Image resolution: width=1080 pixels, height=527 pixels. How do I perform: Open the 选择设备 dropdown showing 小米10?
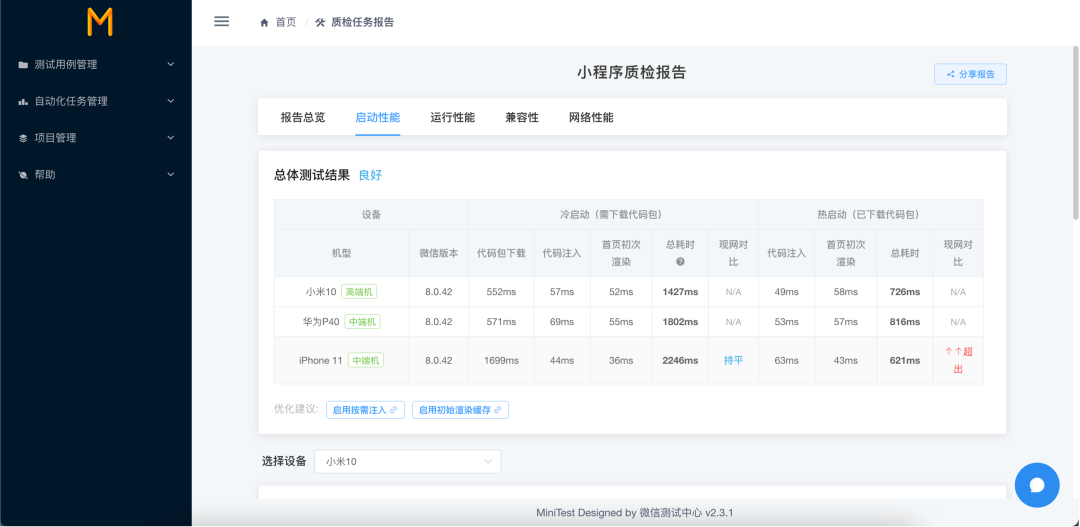coord(408,462)
